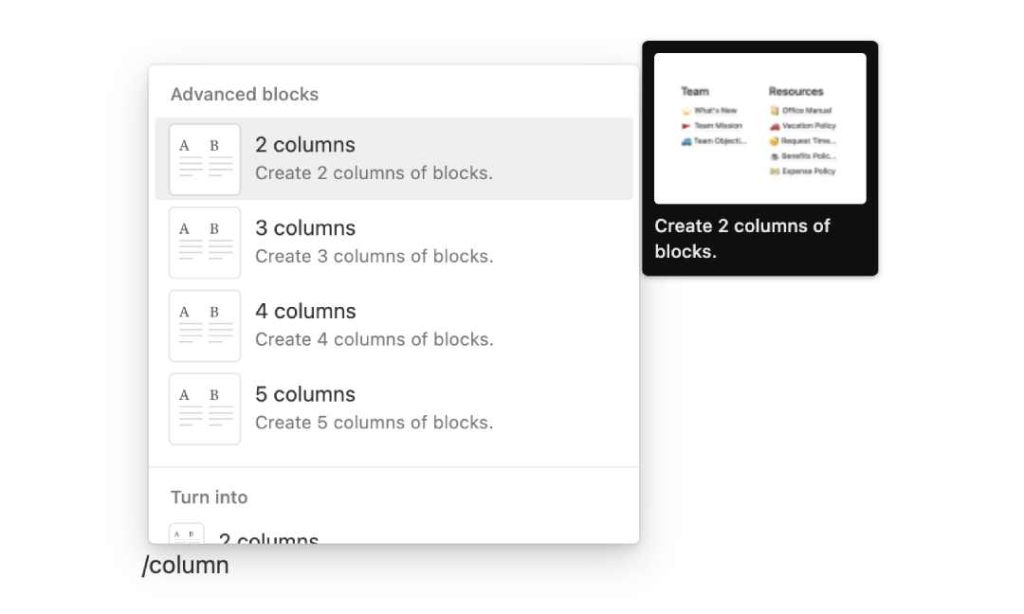The image size is (1024, 614).
Task: Open the Expense Policy page link
Action: [x=811, y=171]
